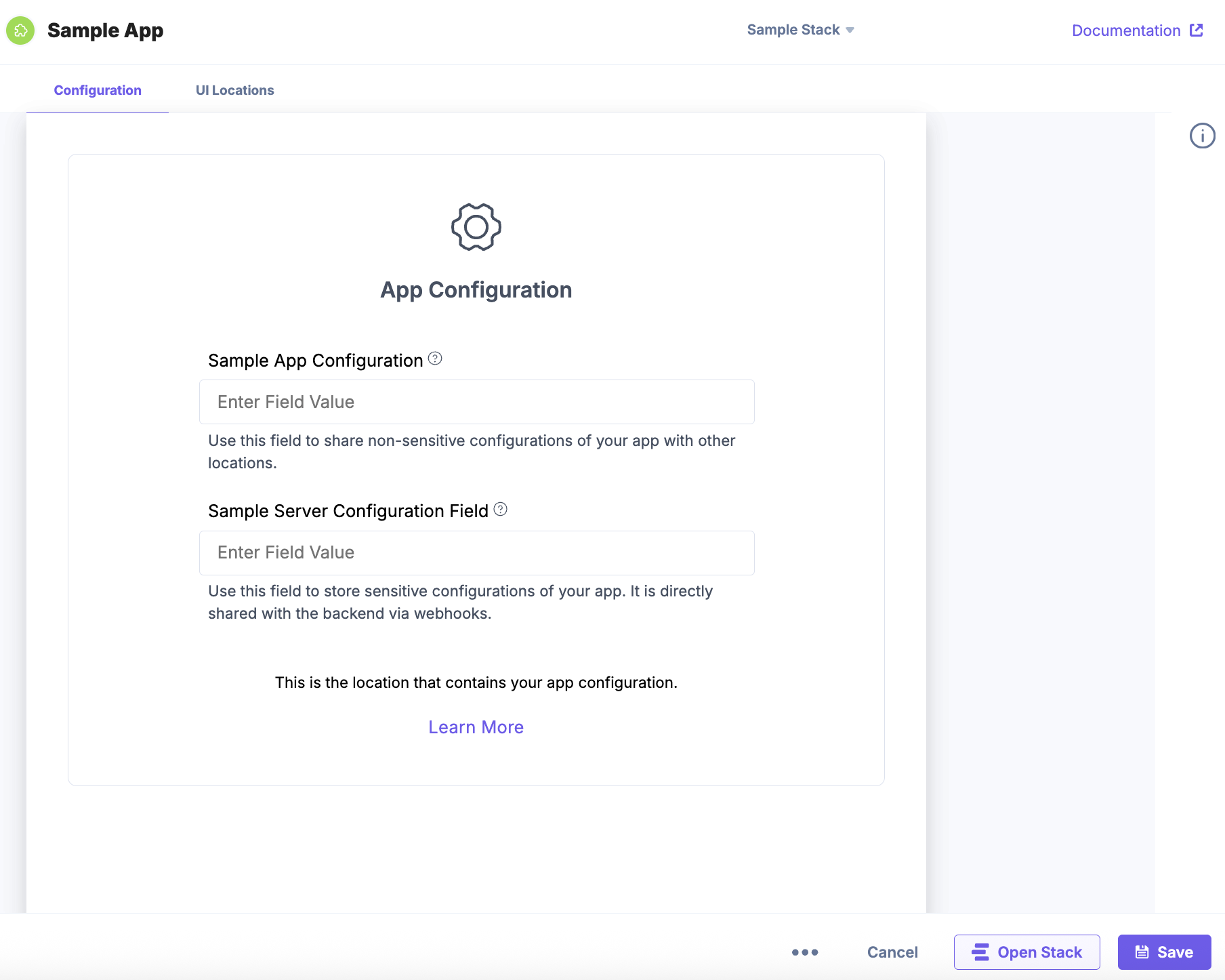The image size is (1225, 980).
Task: Click the stack icon inside Open Stack button
Action: tap(980, 952)
